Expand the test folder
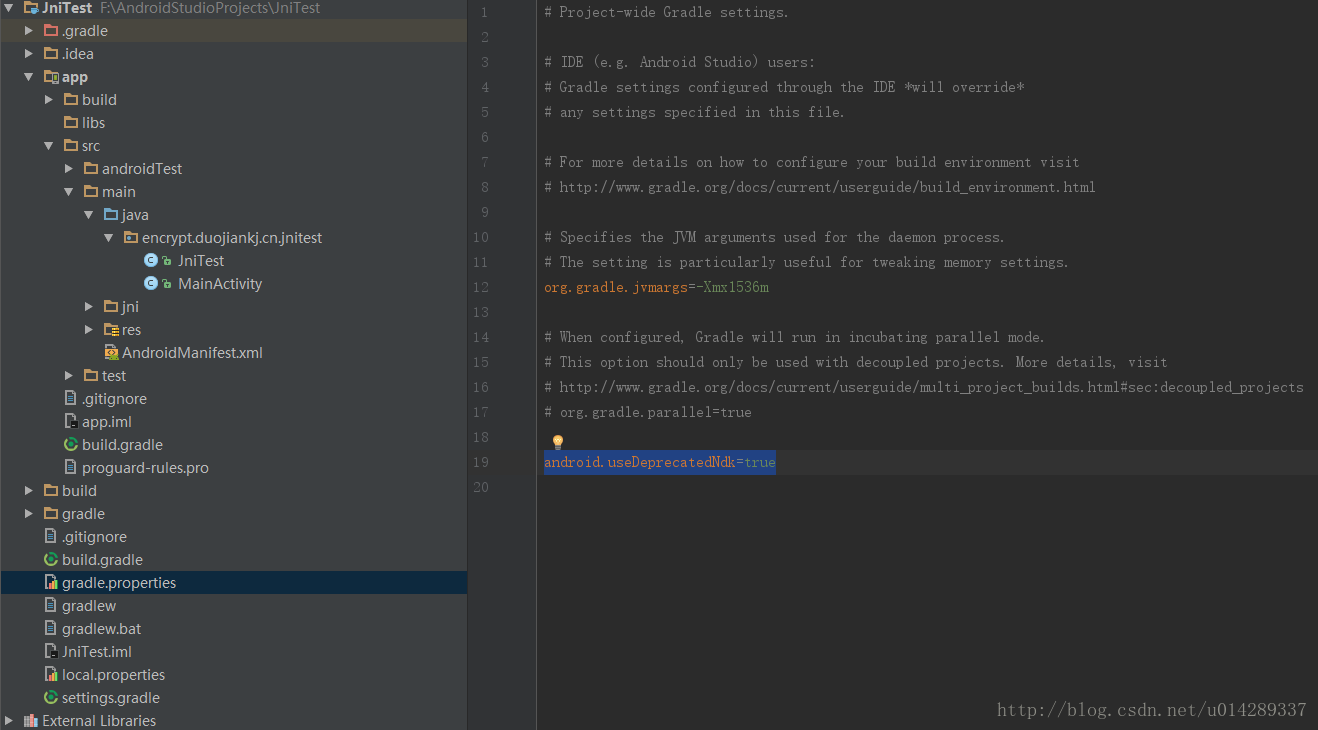Screen dimensions: 1318x730 click(x=69, y=376)
